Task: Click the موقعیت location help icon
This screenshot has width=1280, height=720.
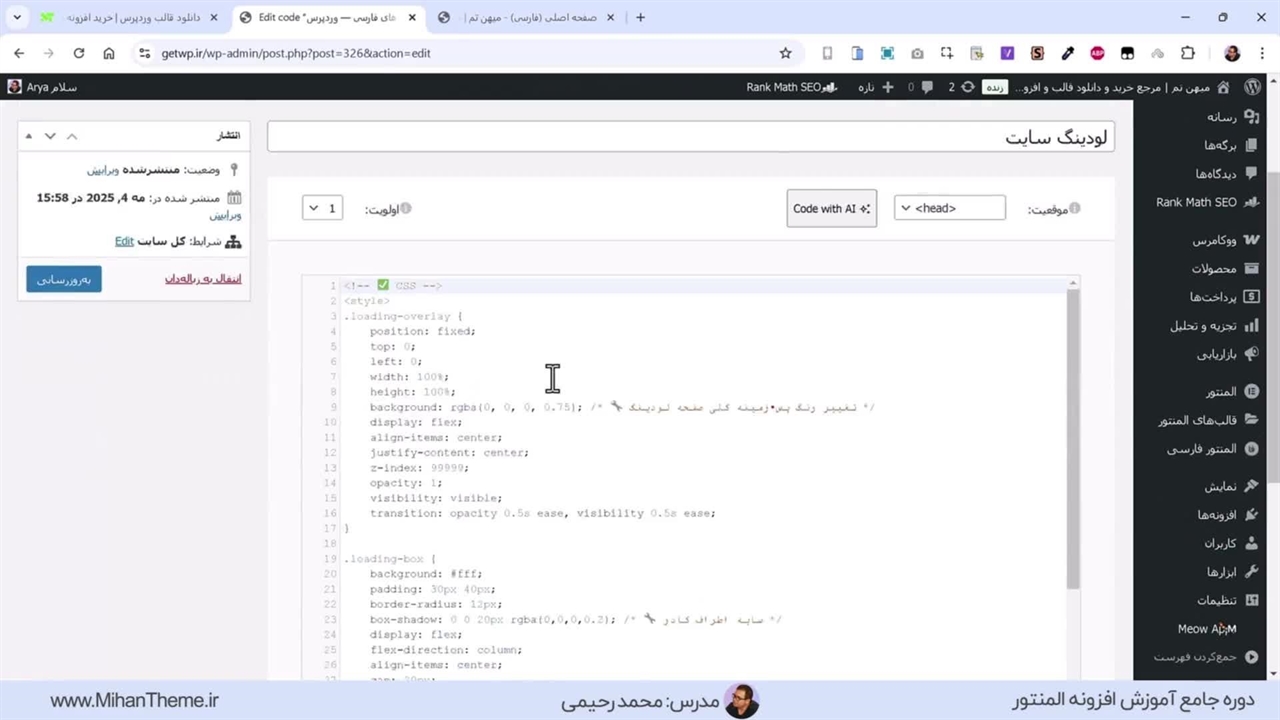Action: point(1075,208)
